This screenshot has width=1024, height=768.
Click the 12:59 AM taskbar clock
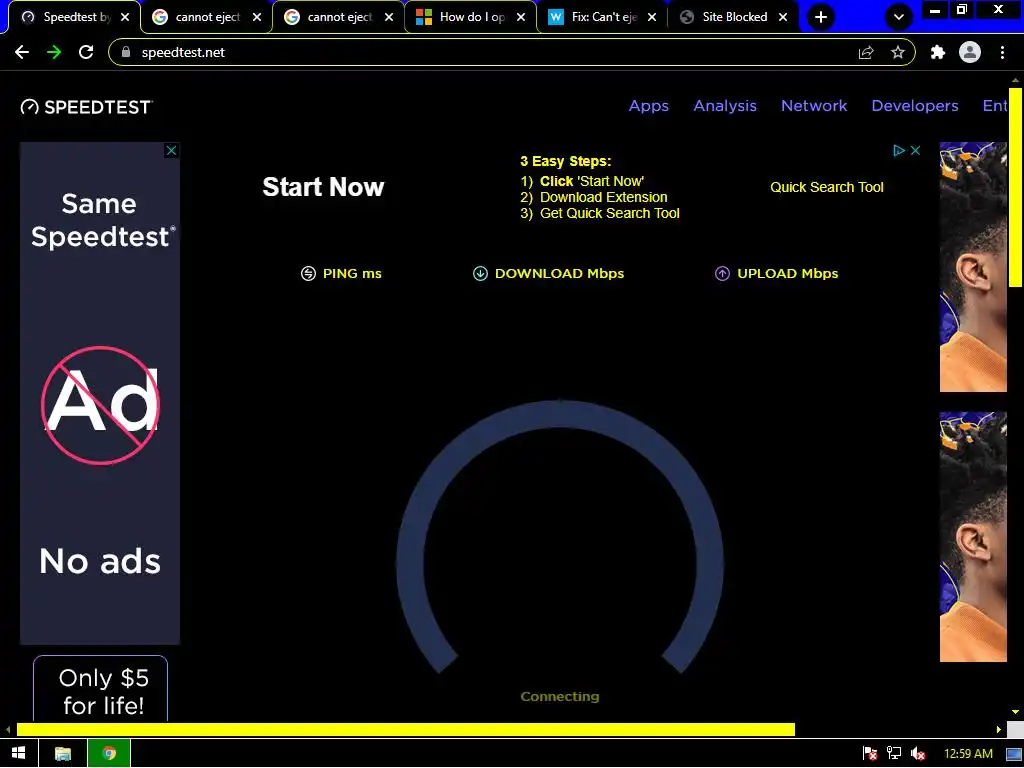coord(968,754)
